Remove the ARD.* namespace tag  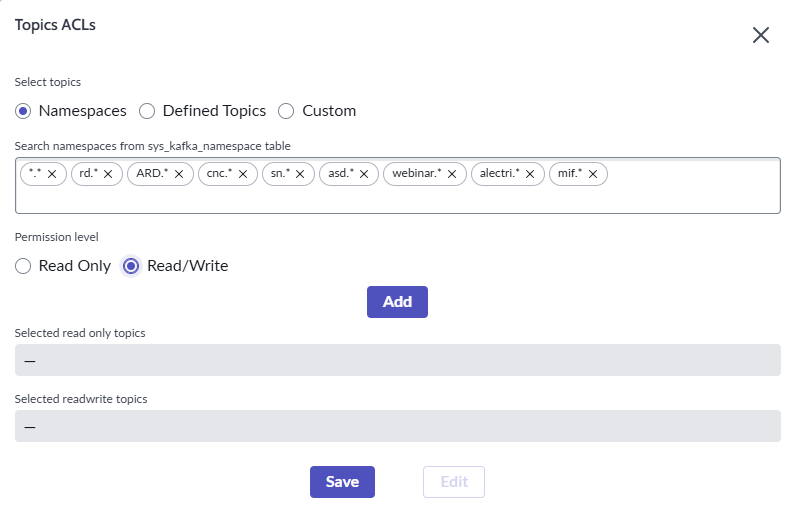click(x=179, y=174)
